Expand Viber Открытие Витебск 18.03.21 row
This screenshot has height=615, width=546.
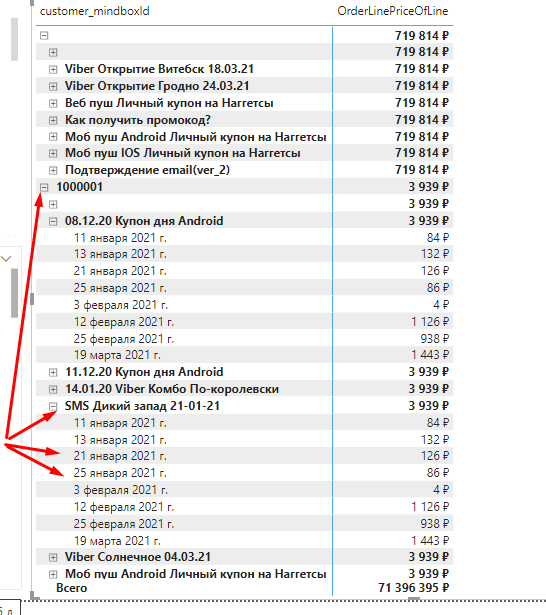click(53, 69)
